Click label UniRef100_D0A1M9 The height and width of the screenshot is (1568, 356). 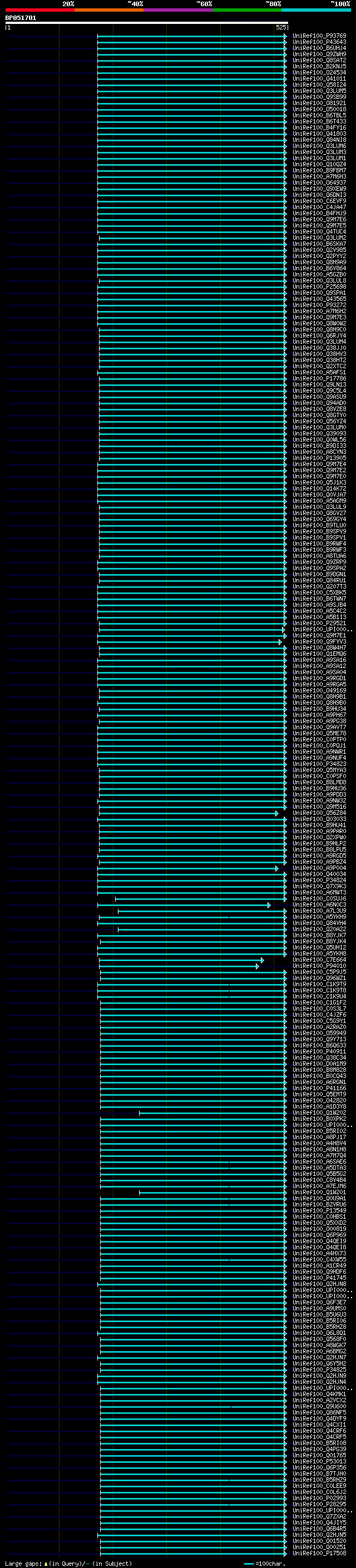[319, 1064]
